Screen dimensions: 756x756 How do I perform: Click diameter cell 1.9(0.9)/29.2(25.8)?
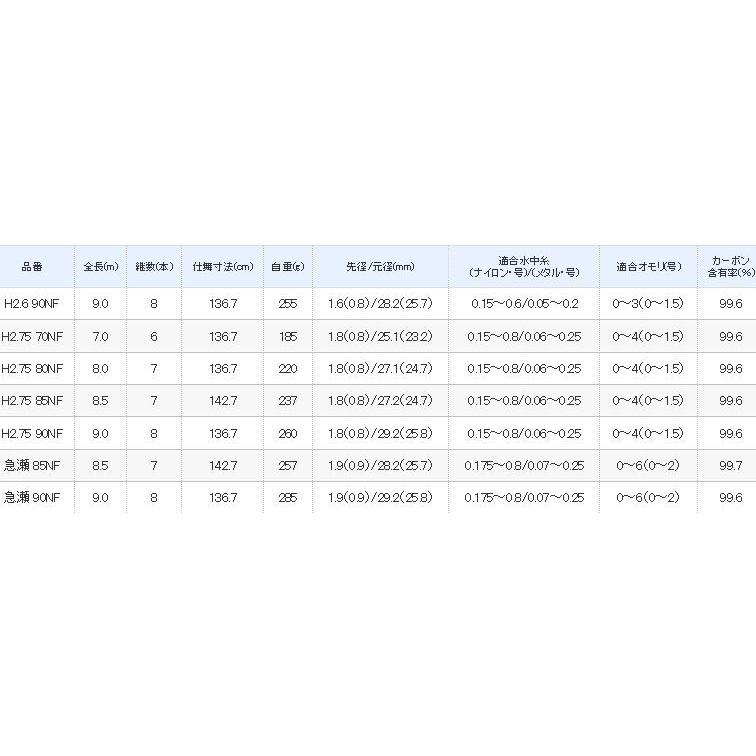[380, 498]
